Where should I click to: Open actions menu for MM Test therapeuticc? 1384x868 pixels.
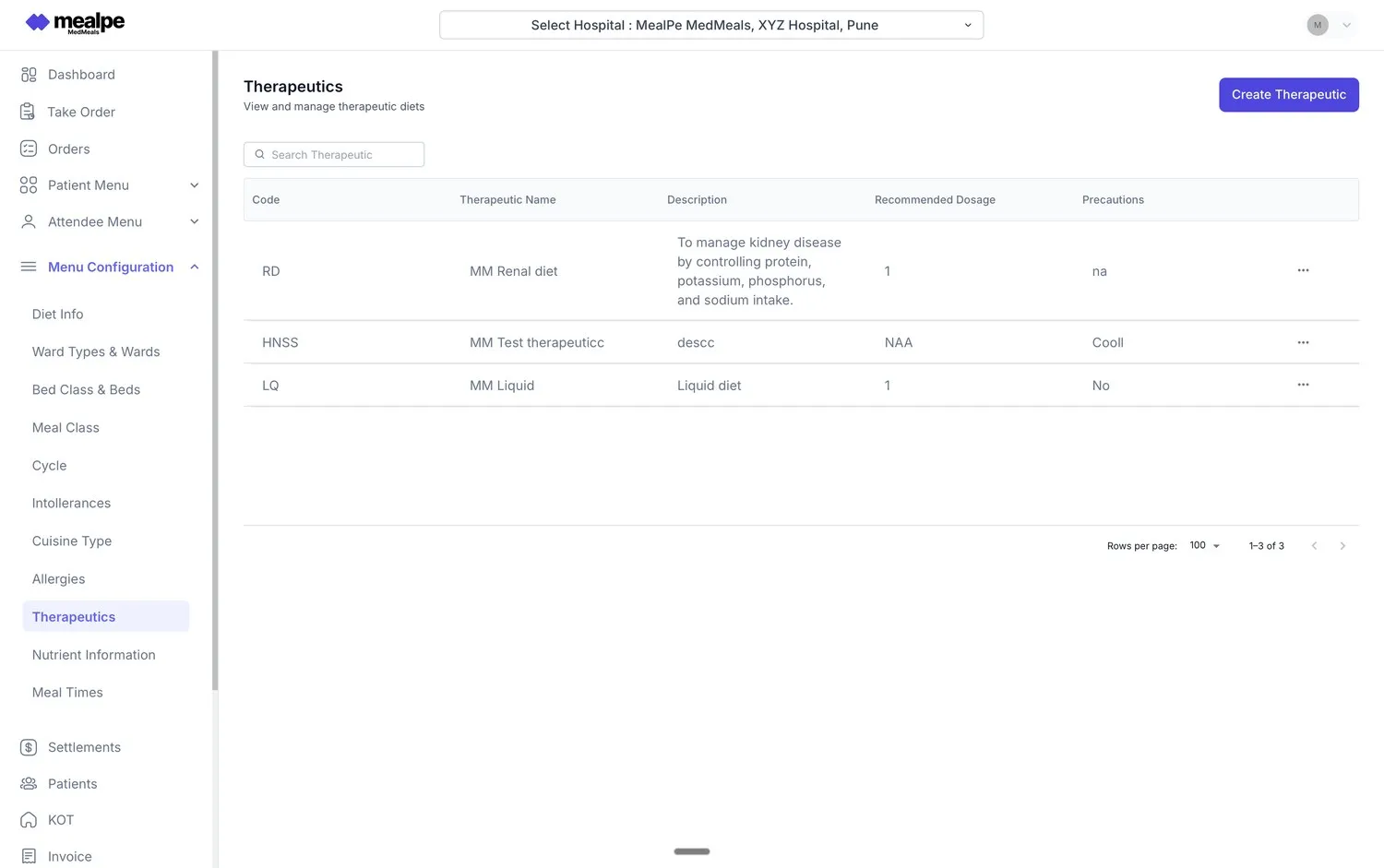point(1303,342)
